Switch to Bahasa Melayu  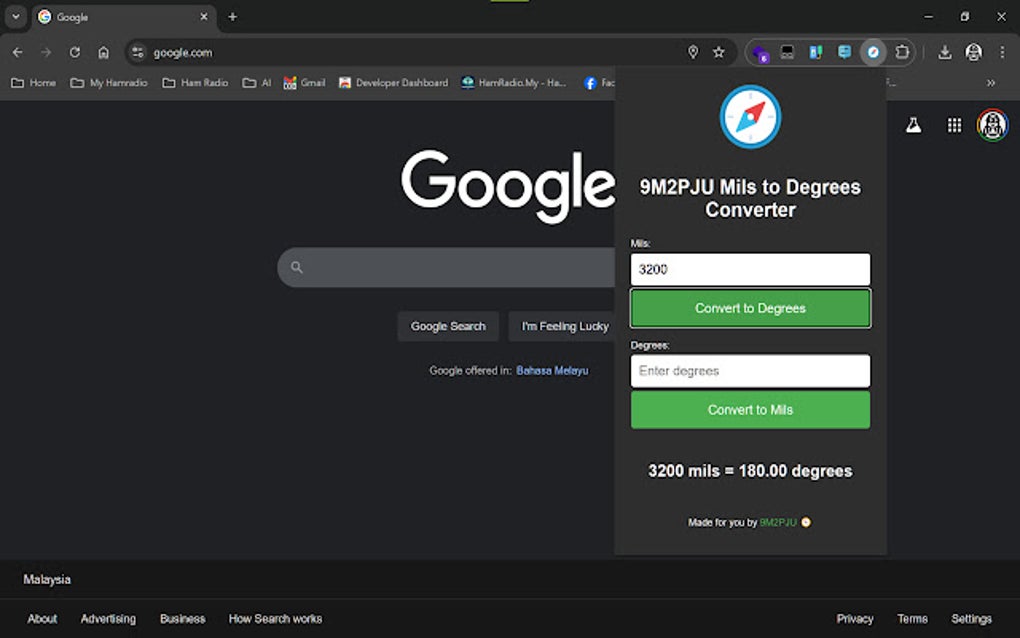(x=552, y=370)
